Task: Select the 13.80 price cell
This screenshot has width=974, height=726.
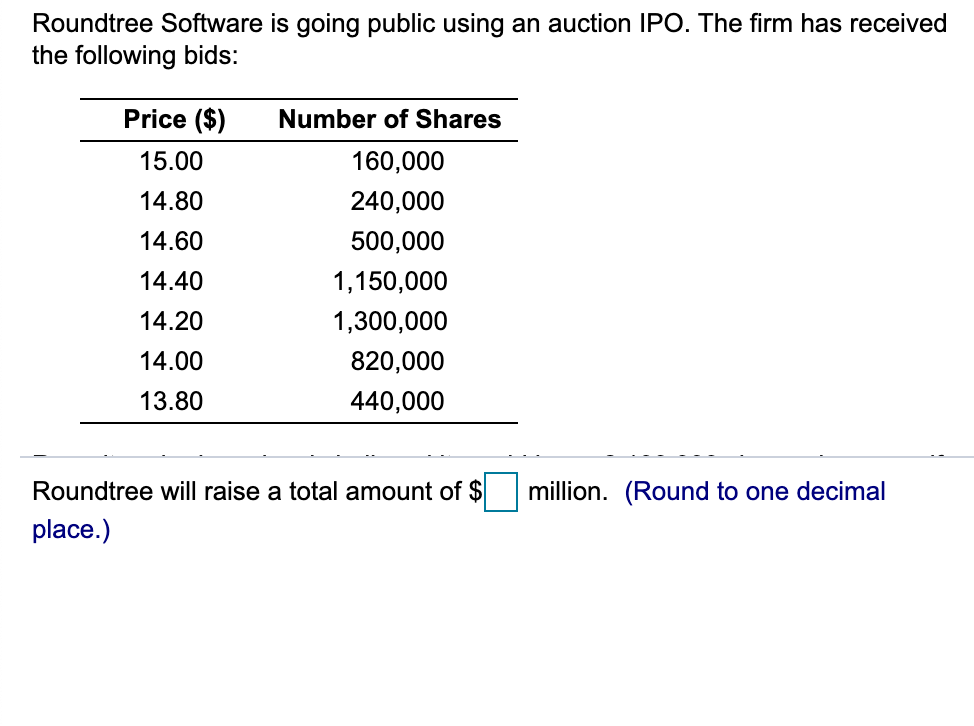Action: pos(171,400)
